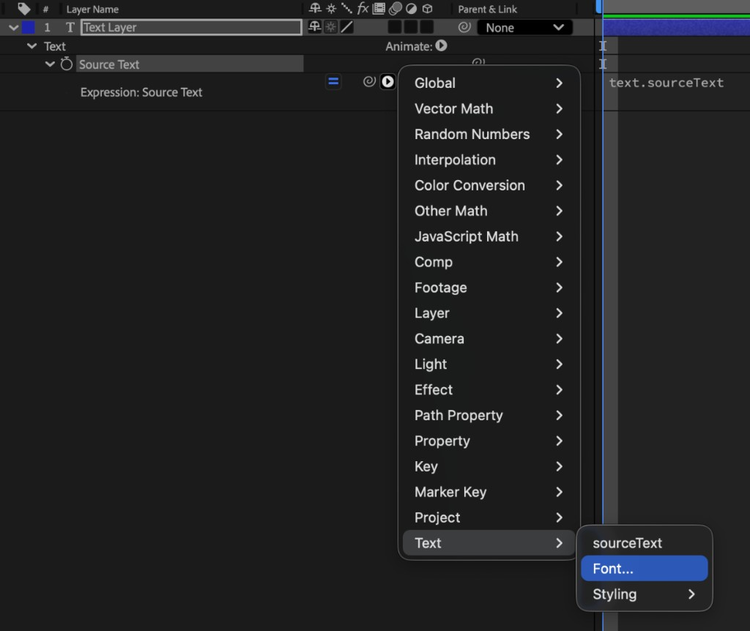
Task: Open the Comp submenu
Action: click(488, 262)
